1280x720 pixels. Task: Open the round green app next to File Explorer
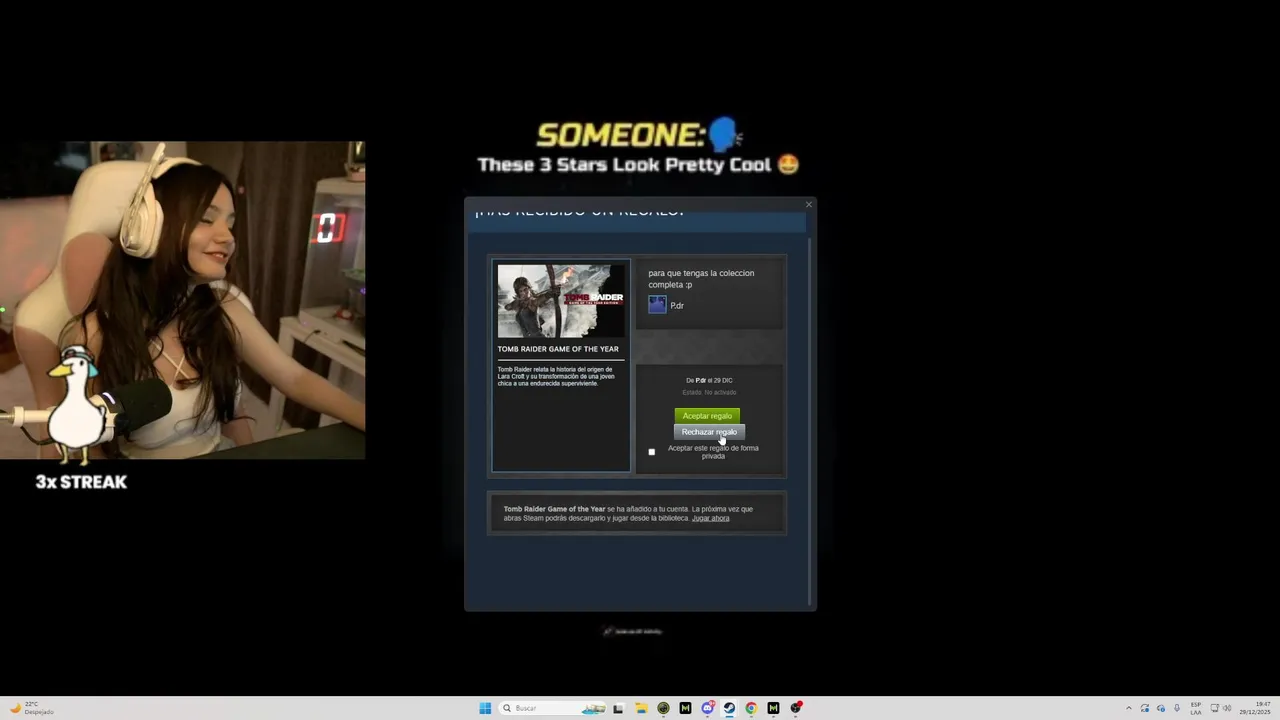663,708
